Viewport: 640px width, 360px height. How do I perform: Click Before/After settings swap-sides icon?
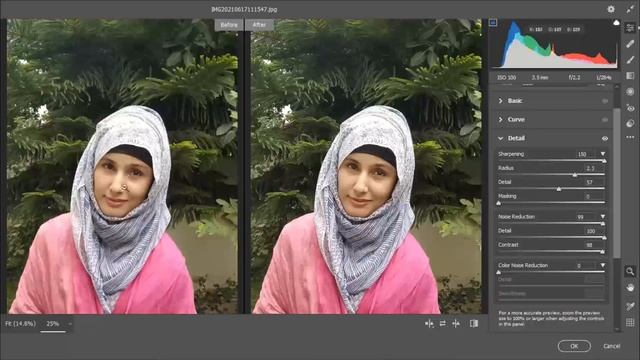[x=429, y=324]
